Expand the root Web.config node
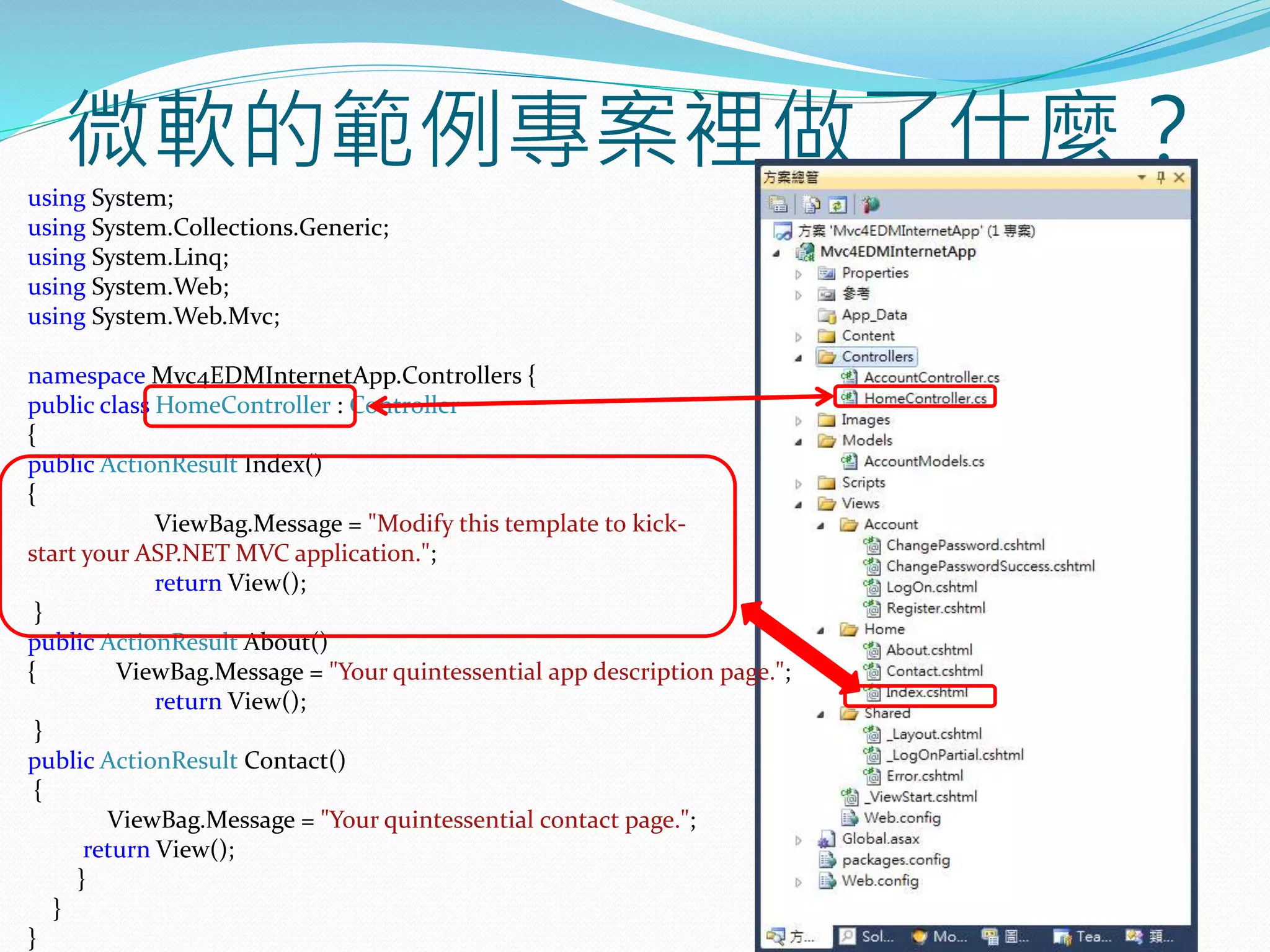 coord(799,883)
